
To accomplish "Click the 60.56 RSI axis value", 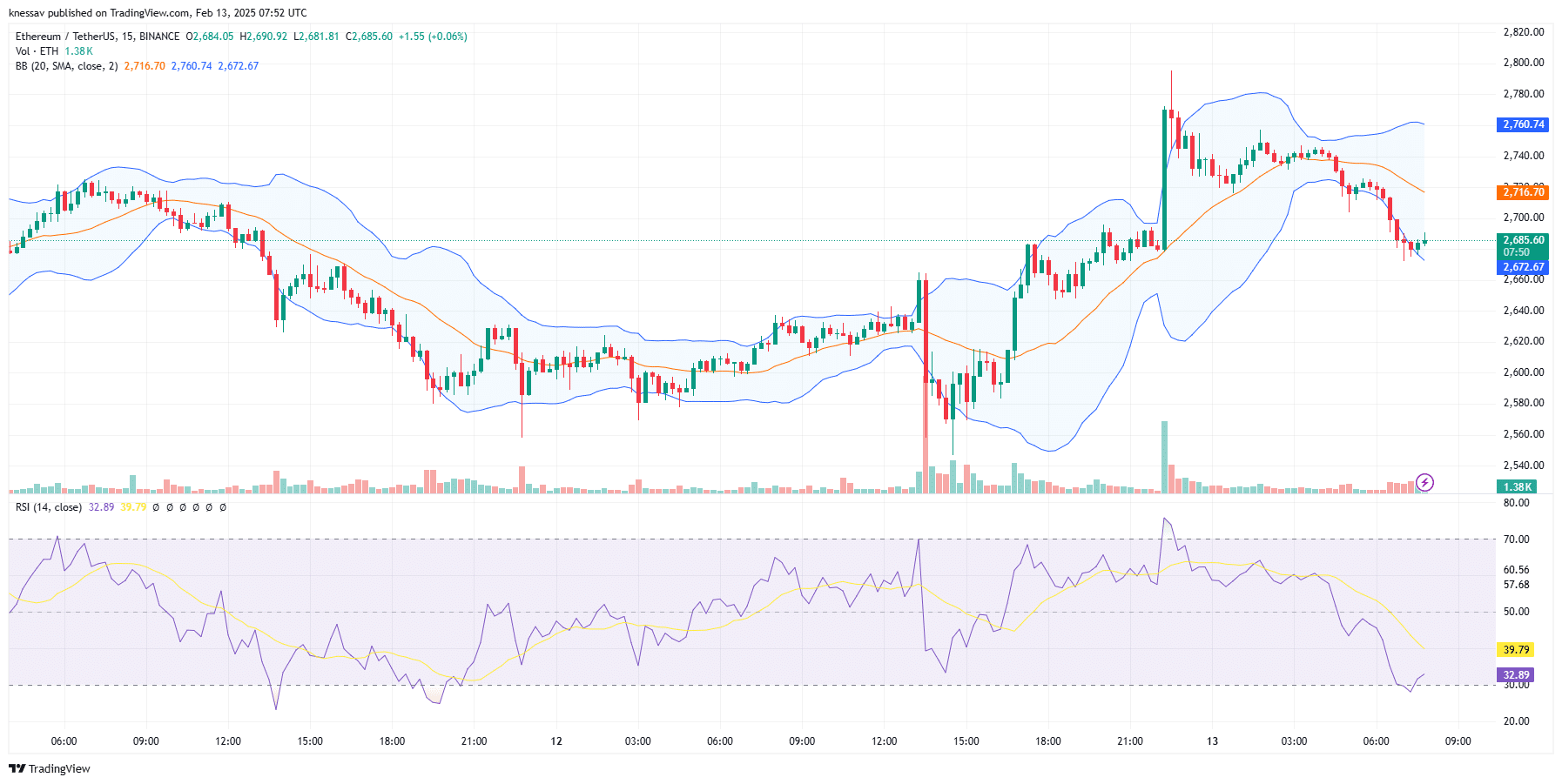I will tap(1517, 570).
